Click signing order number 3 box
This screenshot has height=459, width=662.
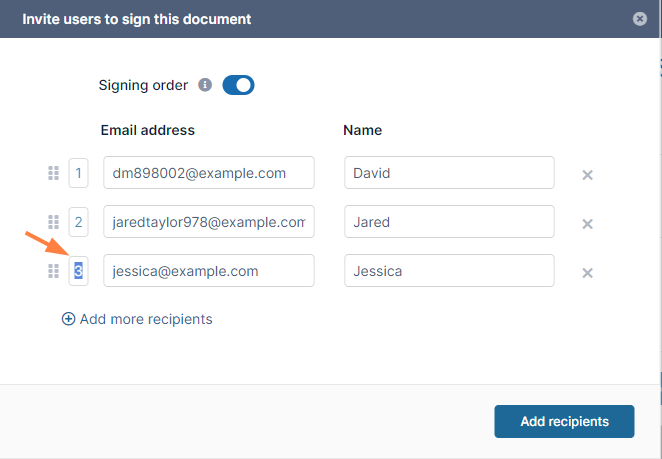(78, 271)
